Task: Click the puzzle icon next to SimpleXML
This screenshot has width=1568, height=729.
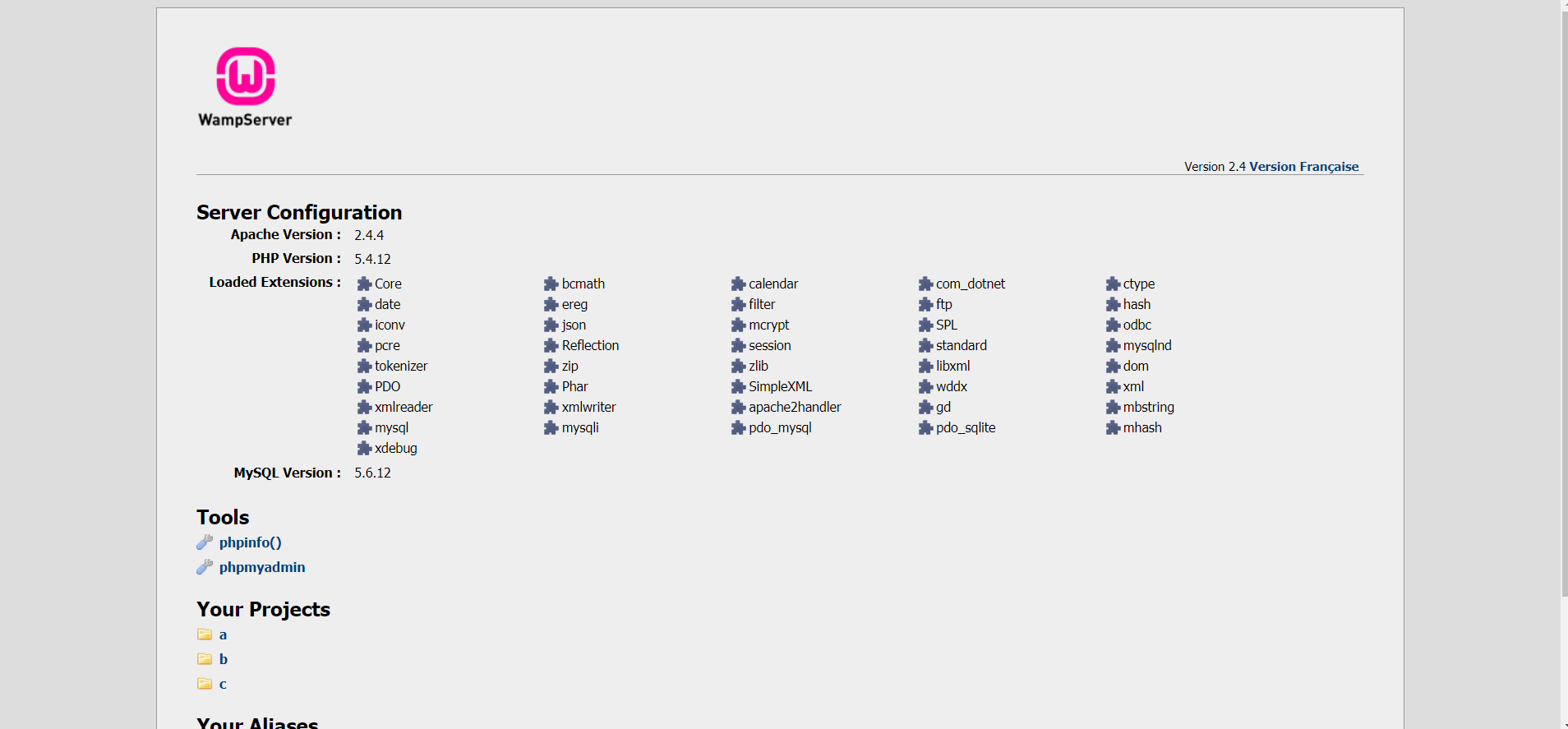Action: coord(738,387)
